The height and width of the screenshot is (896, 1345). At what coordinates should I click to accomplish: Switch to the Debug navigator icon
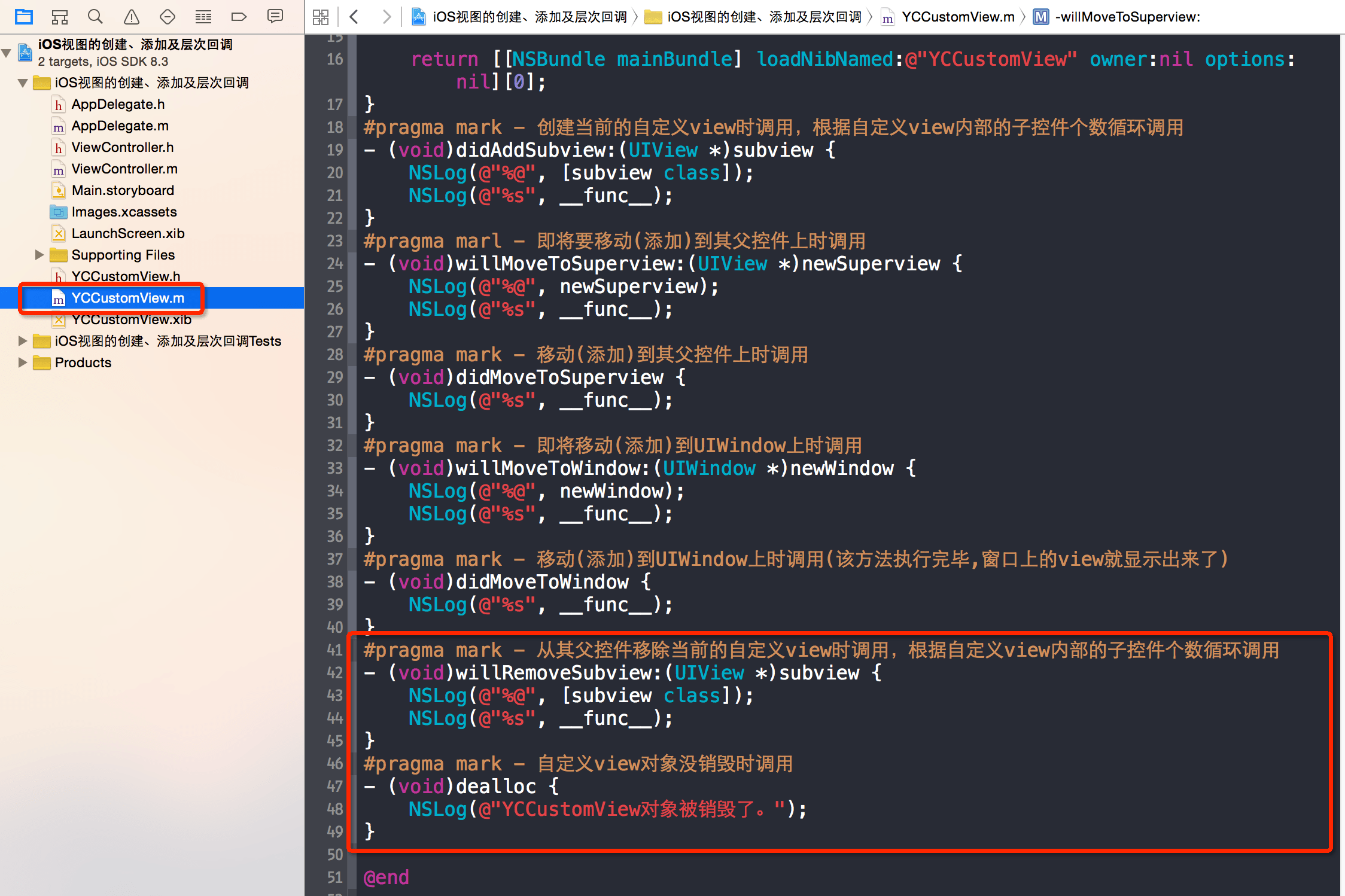tap(203, 16)
